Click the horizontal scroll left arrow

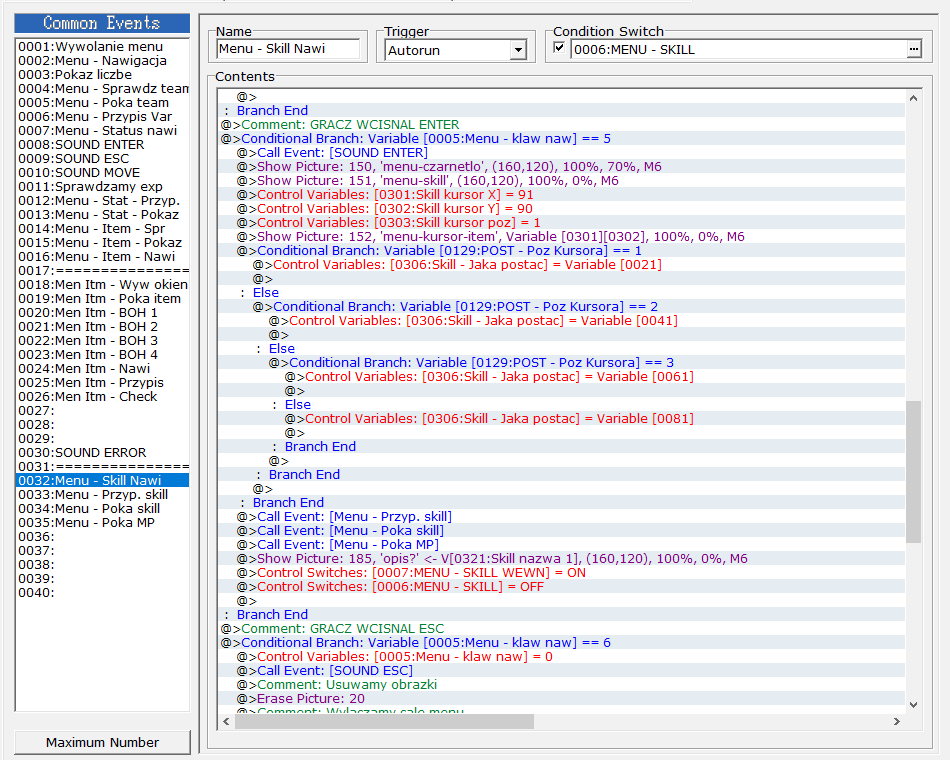pos(227,721)
